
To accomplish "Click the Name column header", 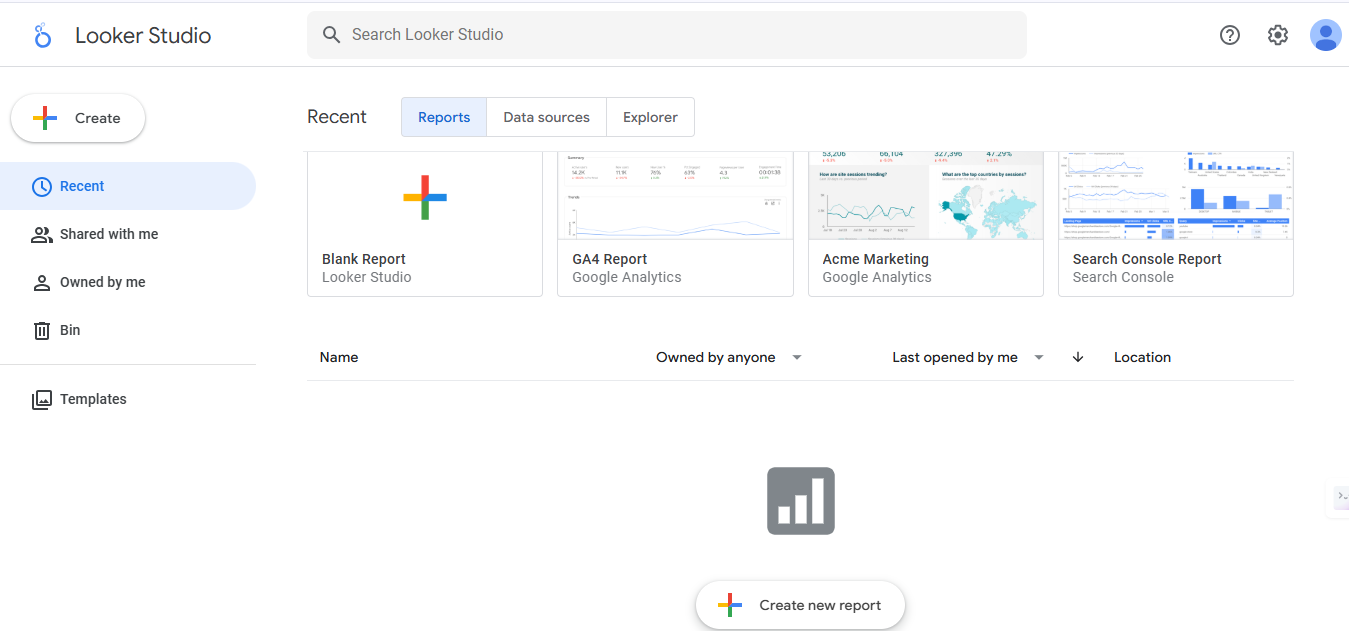I will pos(339,357).
